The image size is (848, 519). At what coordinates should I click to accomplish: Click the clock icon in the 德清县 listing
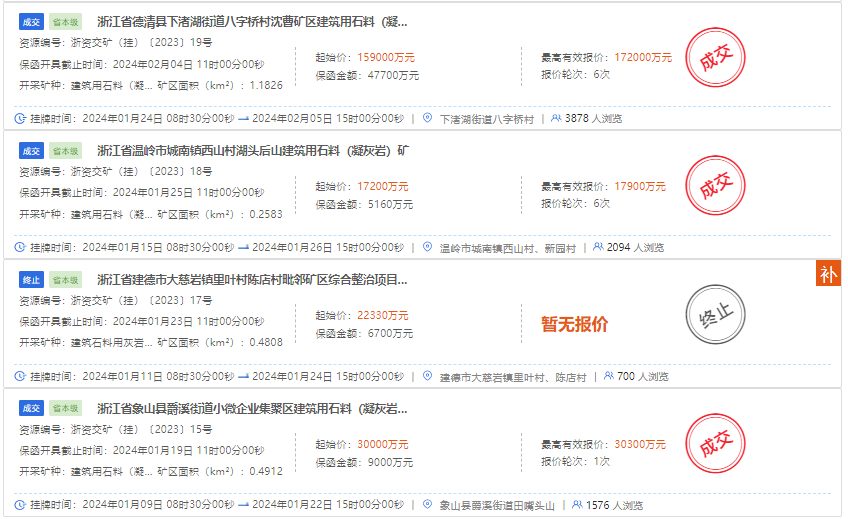click(x=20, y=118)
